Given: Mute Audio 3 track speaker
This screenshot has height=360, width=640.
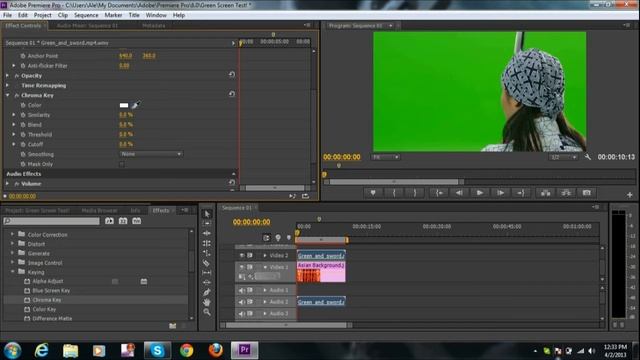Looking at the screenshot, I should coord(242,313).
